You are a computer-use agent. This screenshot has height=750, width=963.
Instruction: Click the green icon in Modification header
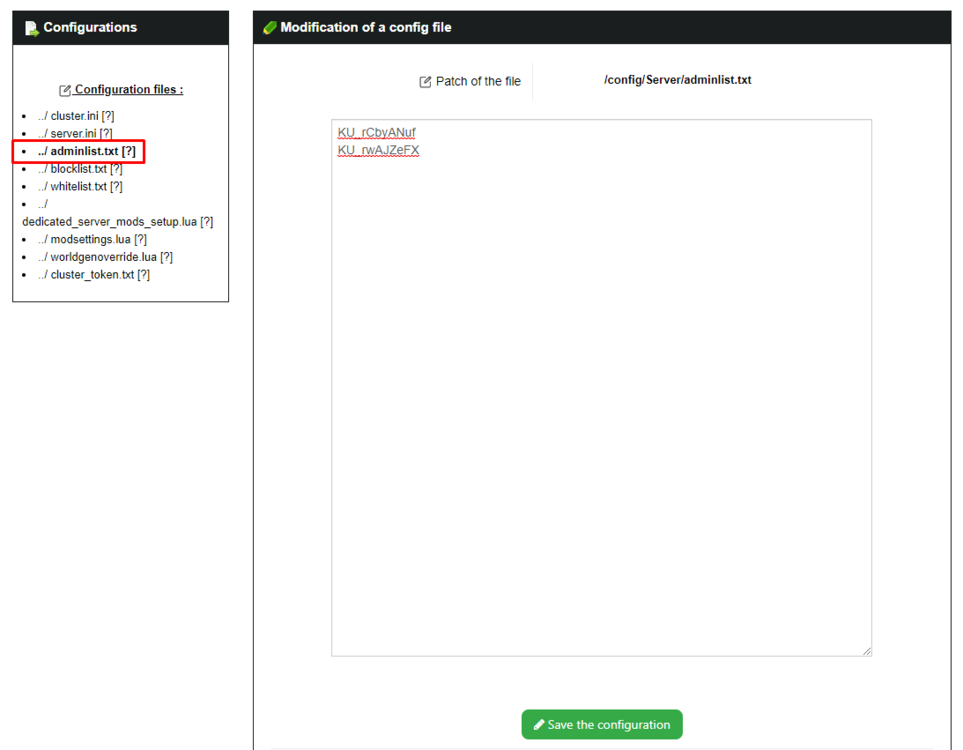269,28
